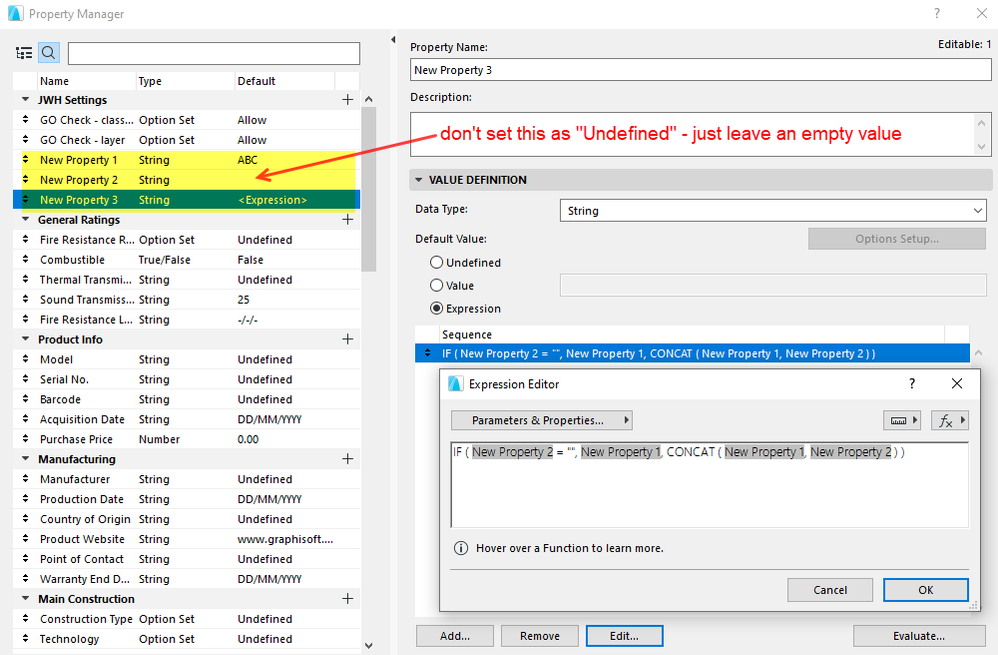Select the Warranty End D... row
998x655 pixels.
click(186, 579)
